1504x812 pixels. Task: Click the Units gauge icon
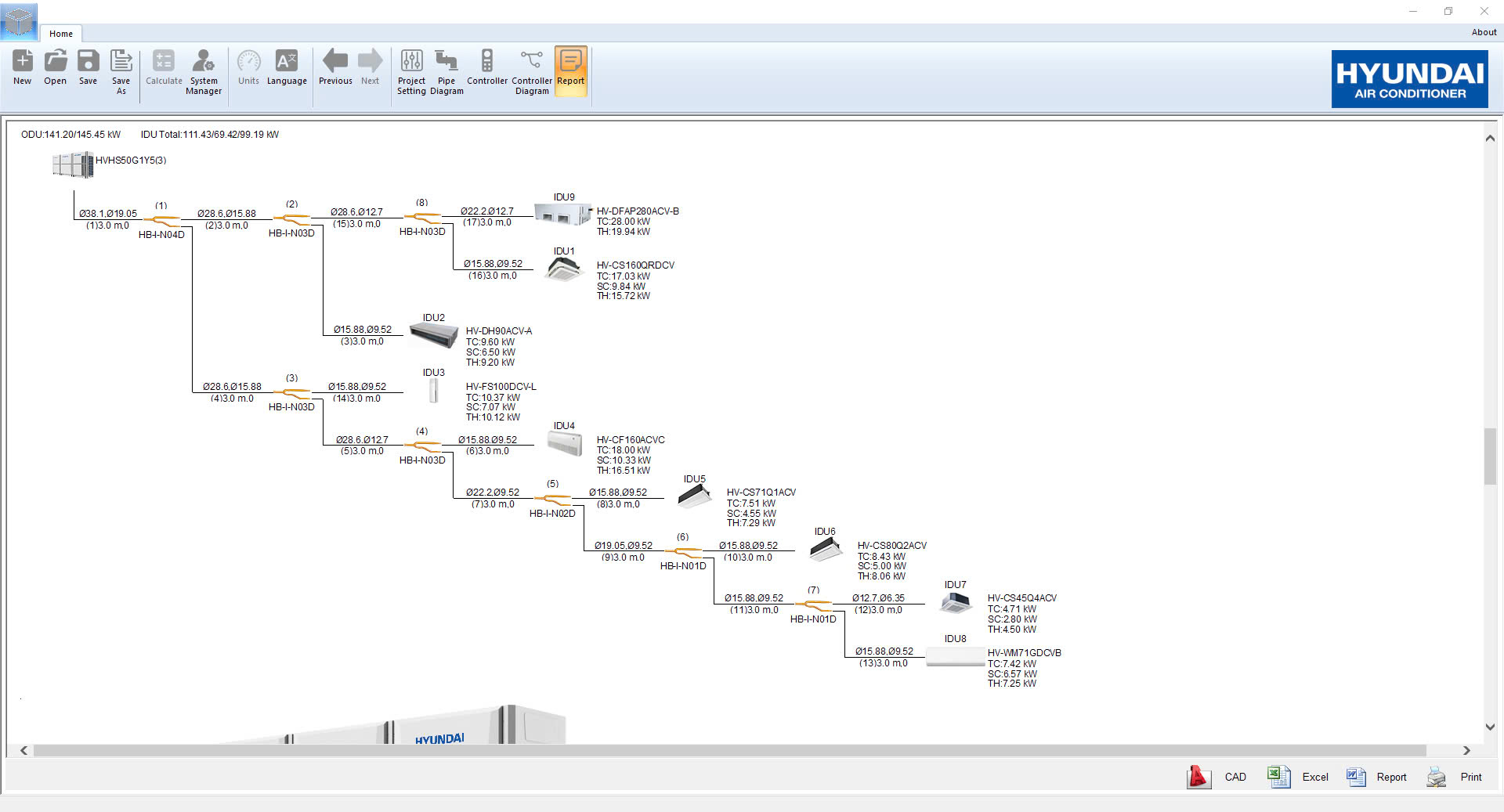point(249,61)
